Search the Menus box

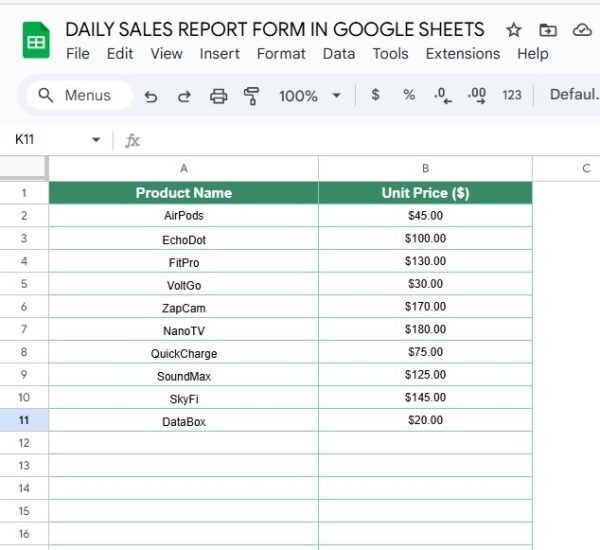coord(80,95)
